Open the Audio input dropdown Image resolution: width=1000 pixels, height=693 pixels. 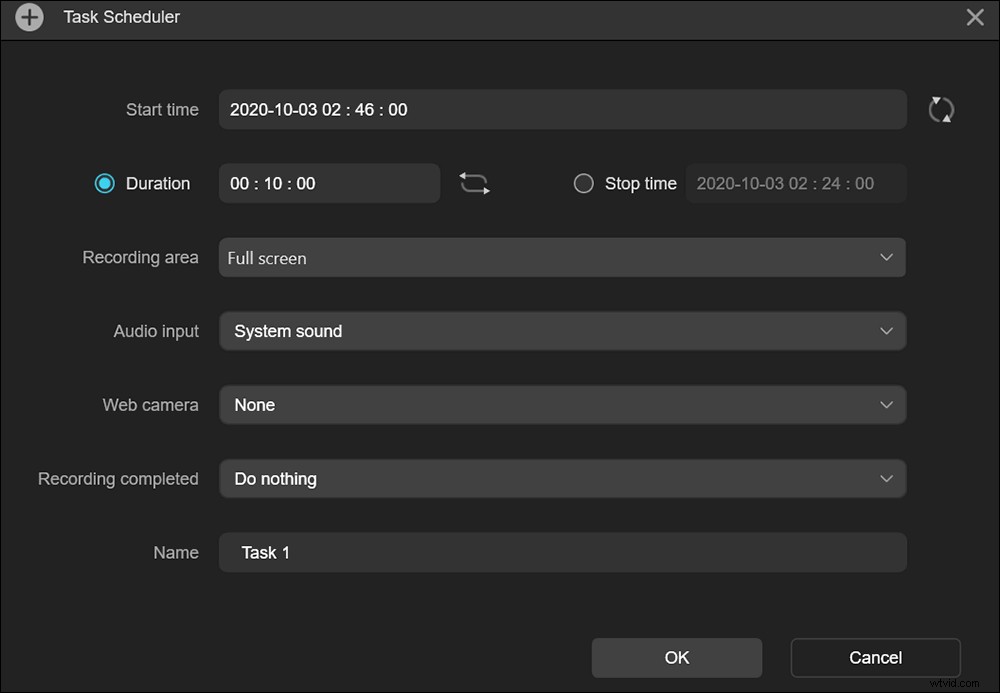pos(562,331)
